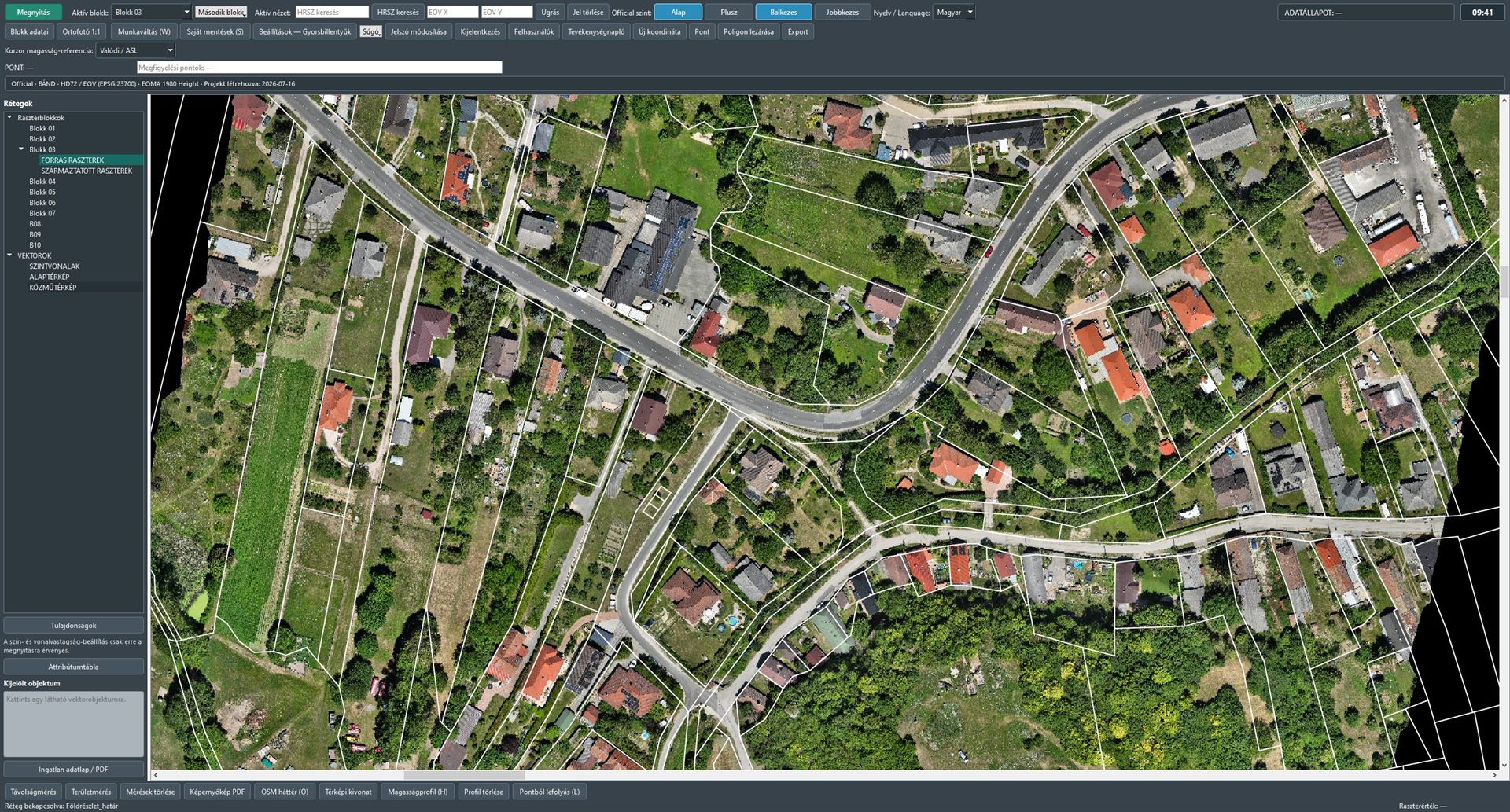Select the SZINTVONALAK vector layer
This screenshot has height=812, width=1510.
[x=54, y=266]
